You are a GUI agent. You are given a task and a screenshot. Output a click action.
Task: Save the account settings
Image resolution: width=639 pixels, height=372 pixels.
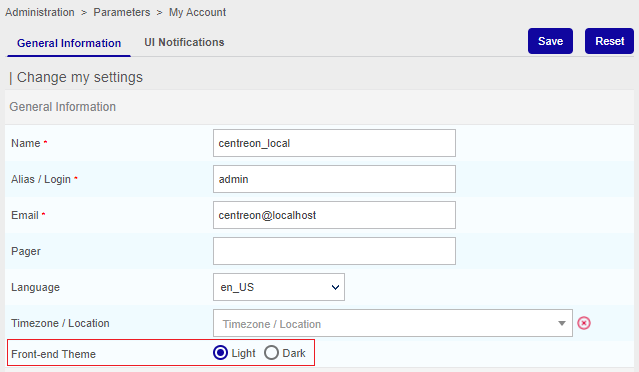(x=550, y=41)
